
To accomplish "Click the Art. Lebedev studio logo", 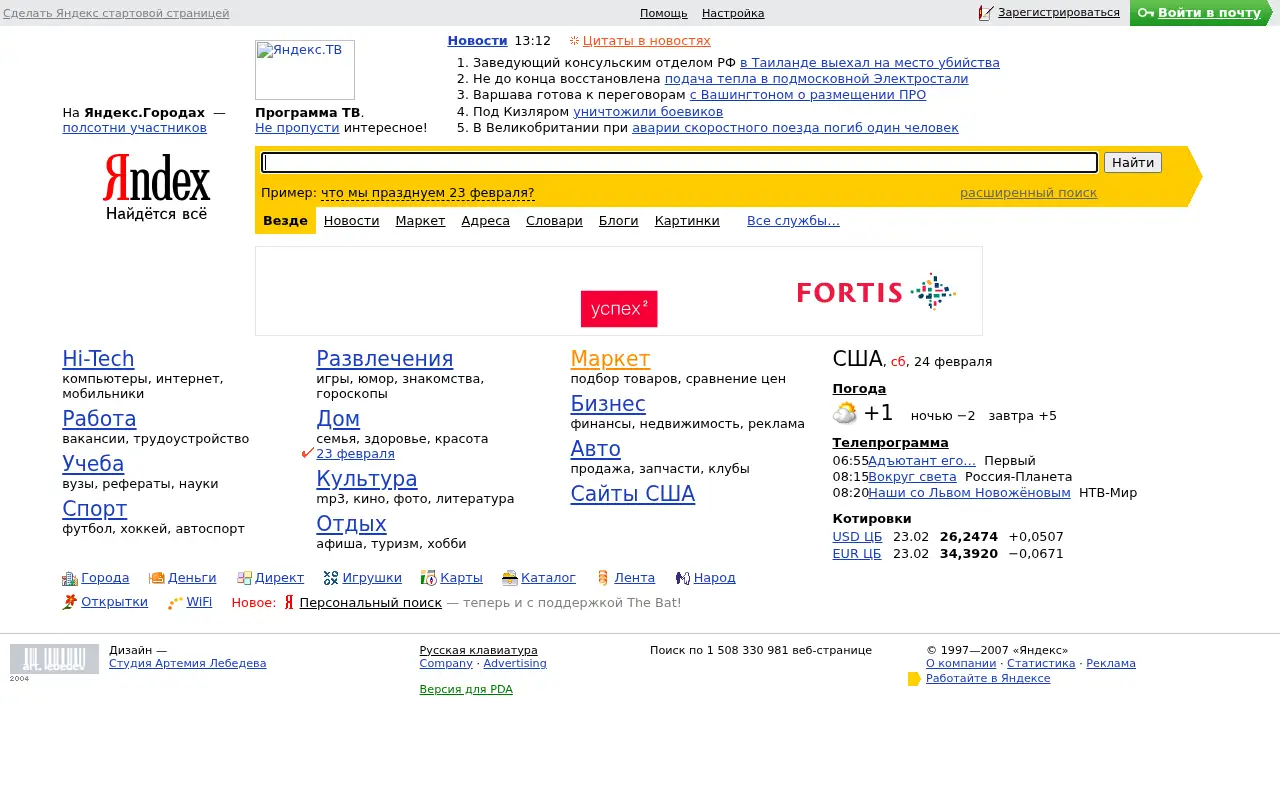I will click(54, 659).
